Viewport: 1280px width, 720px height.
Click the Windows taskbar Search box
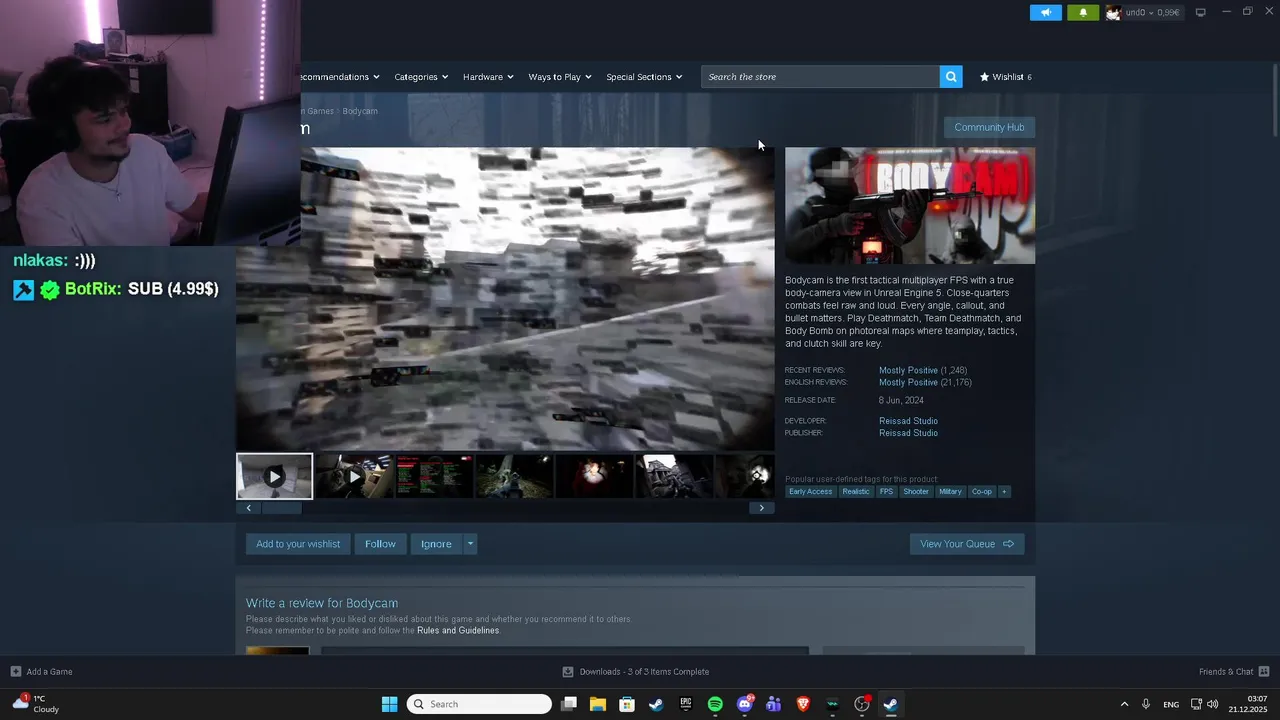480,704
